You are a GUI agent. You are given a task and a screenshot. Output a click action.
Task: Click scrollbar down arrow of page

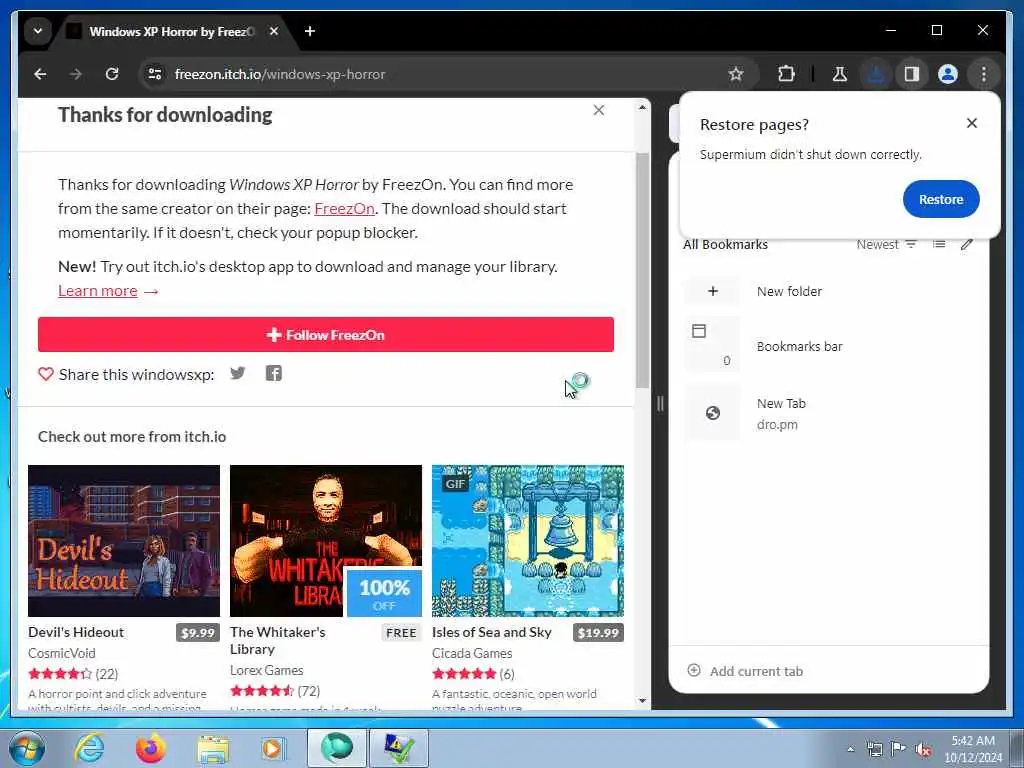(x=642, y=701)
